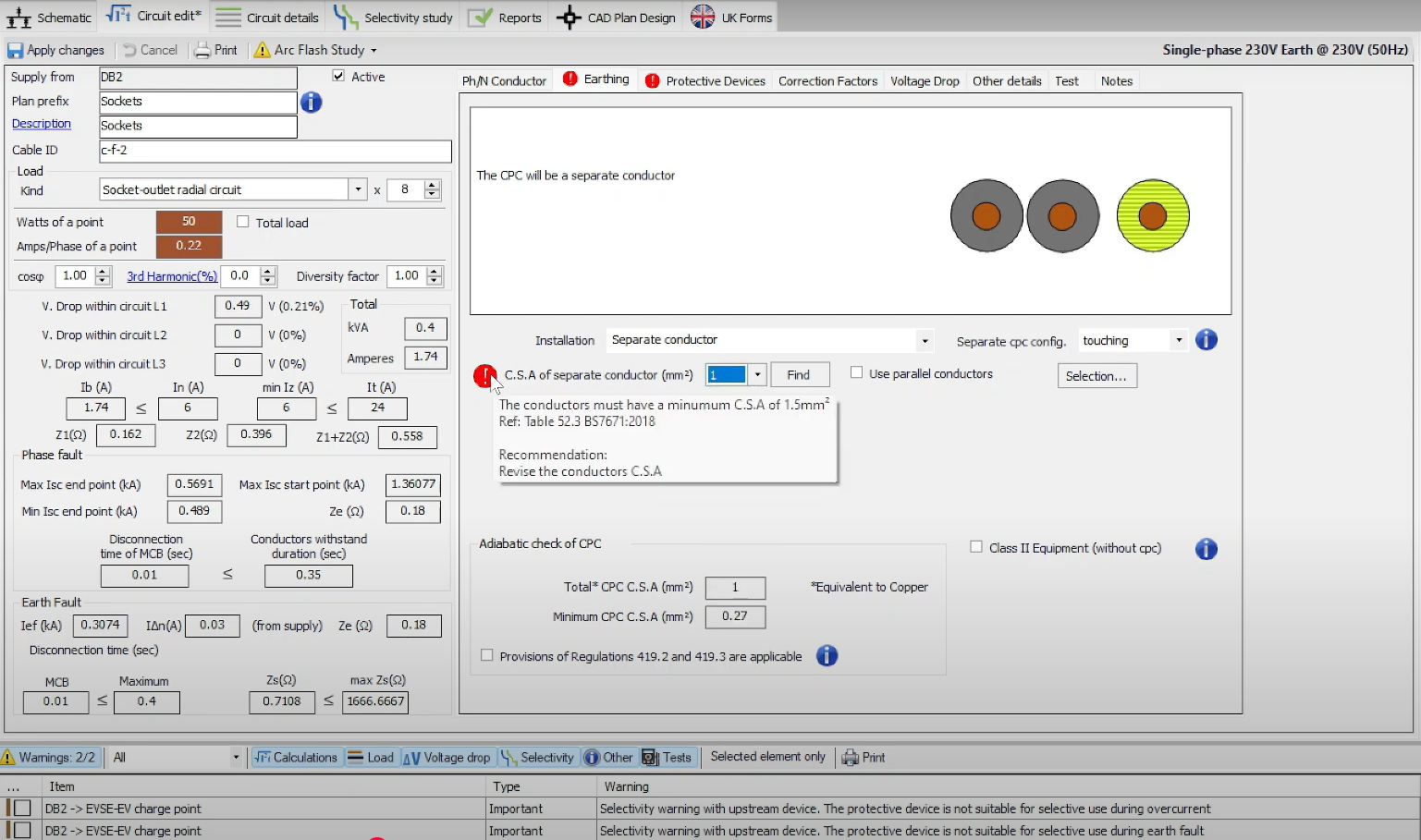
Task: Enable the Total load checkbox
Action: click(243, 222)
